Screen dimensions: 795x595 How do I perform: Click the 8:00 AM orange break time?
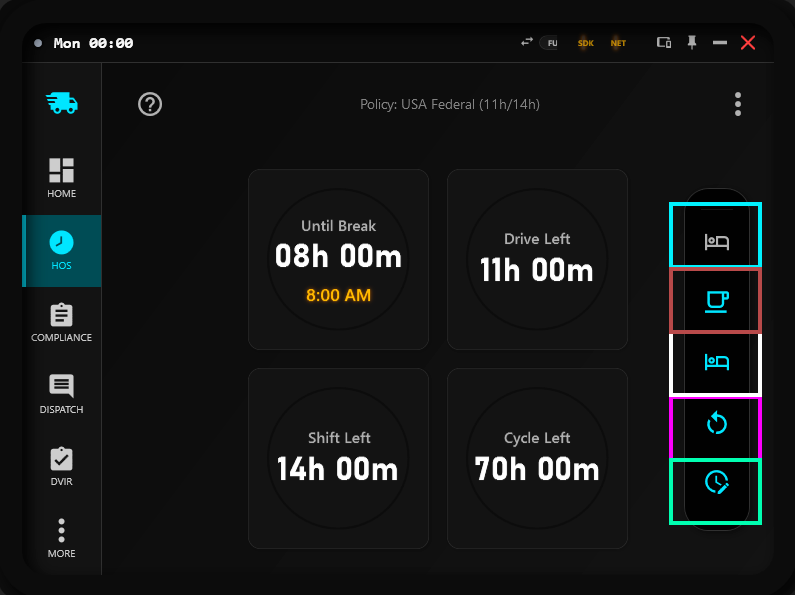(x=338, y=295)
